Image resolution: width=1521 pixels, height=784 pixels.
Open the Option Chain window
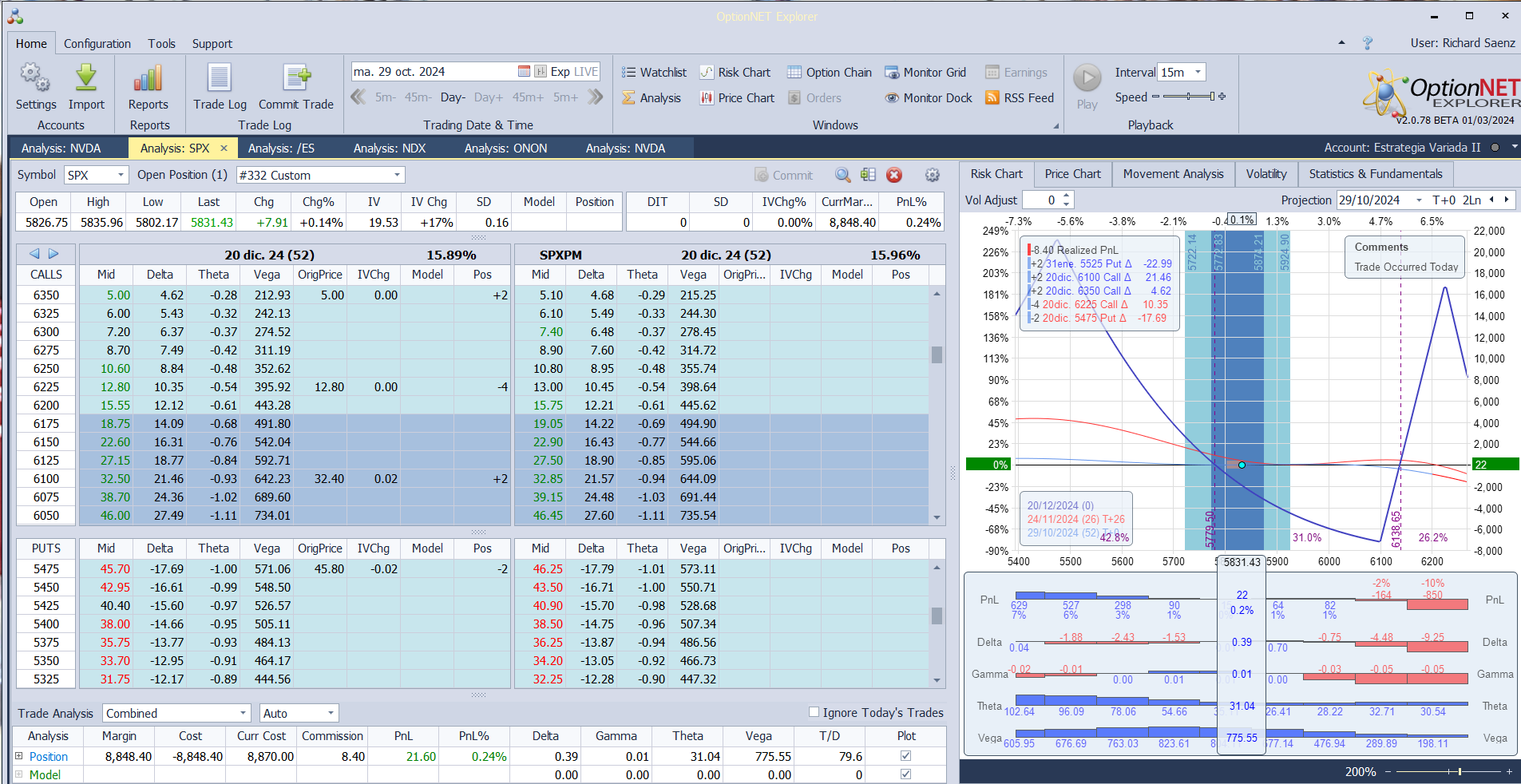click(x=829, y=73)
